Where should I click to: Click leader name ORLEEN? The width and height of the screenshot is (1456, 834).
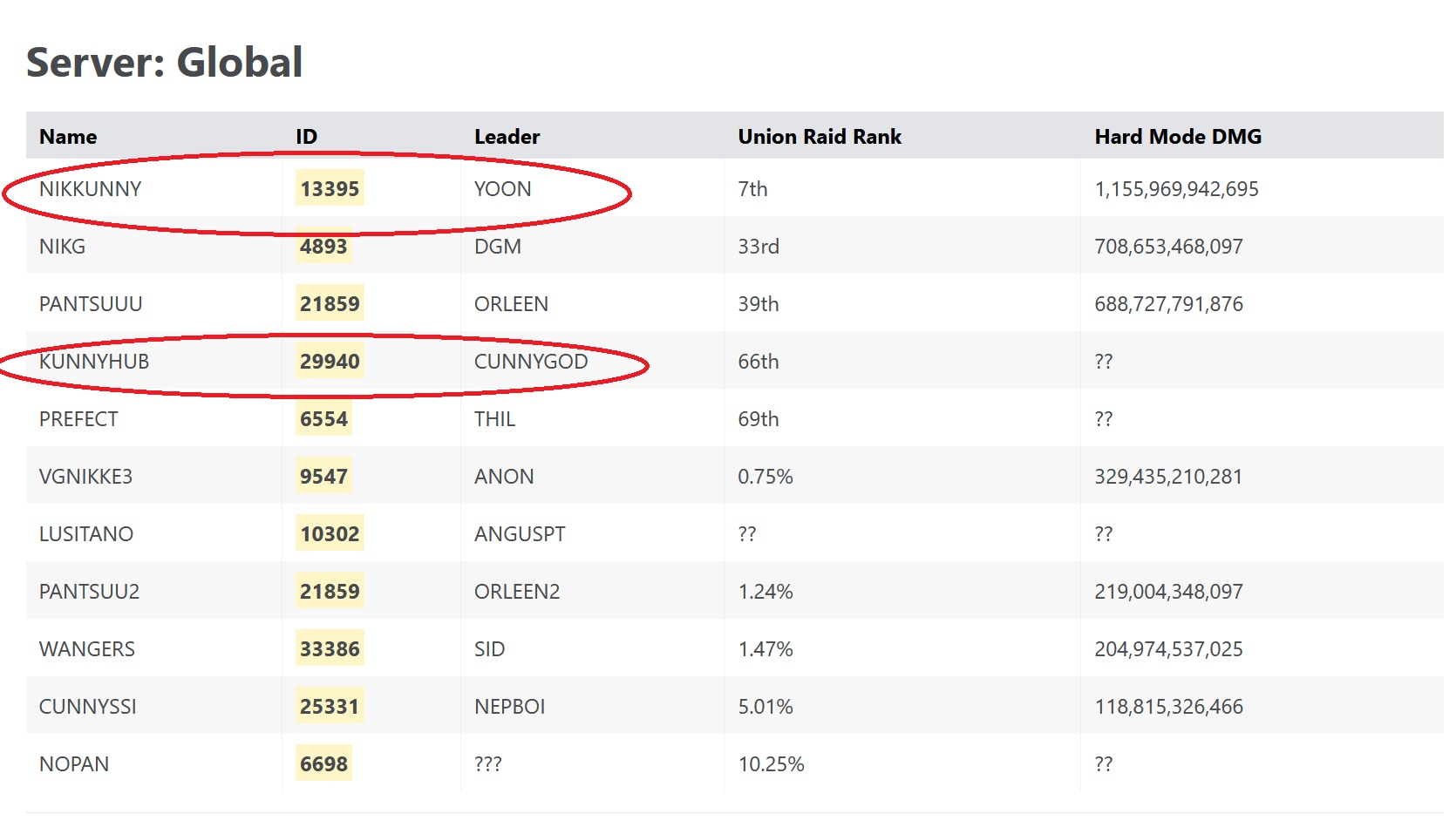click(511, 304)
